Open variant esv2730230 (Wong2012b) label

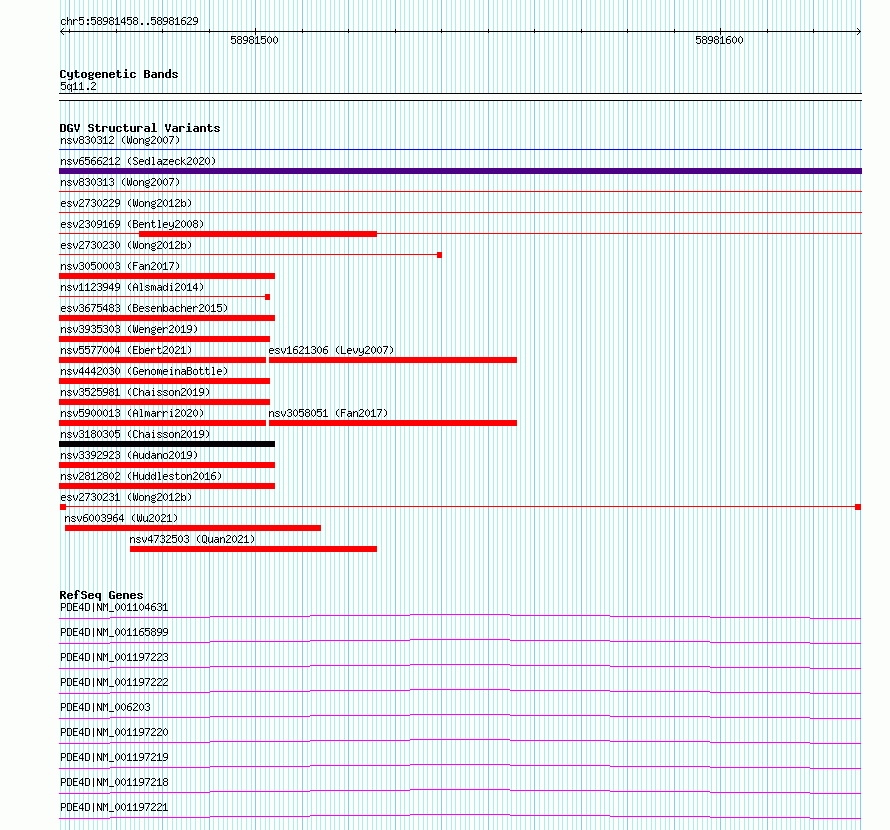tap(126, 245)
